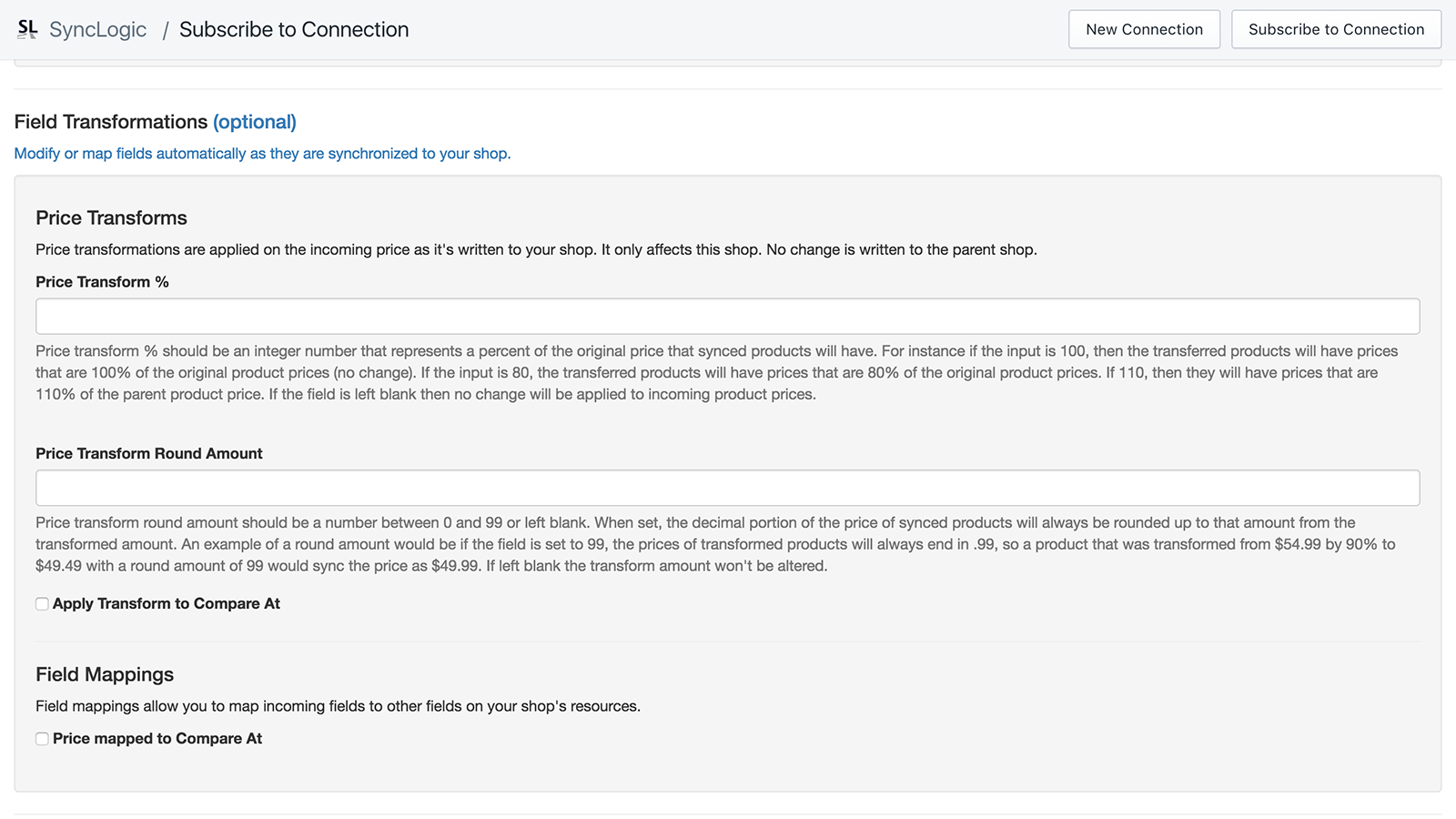Select the Field Transformations heading
The width and height of the screenshot is (1456, 819).
click(111, 121)
